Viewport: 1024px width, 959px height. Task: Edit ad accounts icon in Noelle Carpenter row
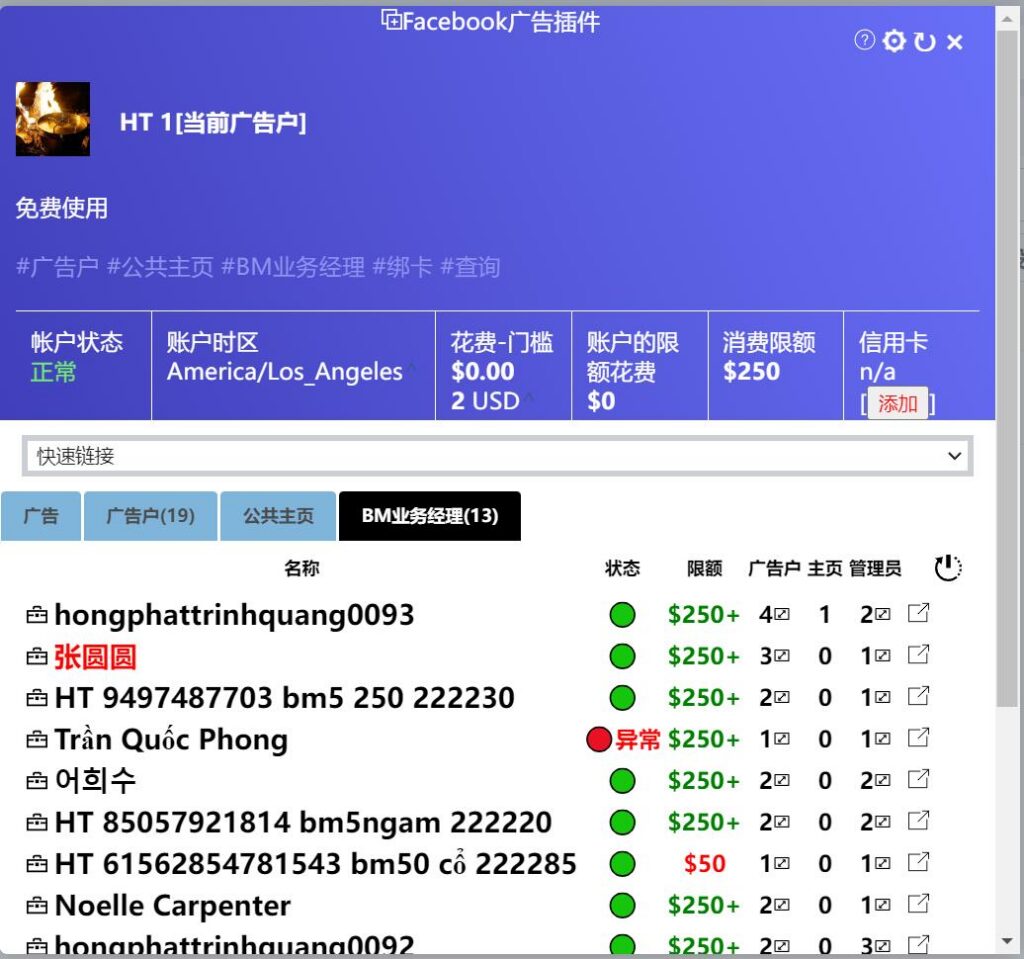(782, 905)
